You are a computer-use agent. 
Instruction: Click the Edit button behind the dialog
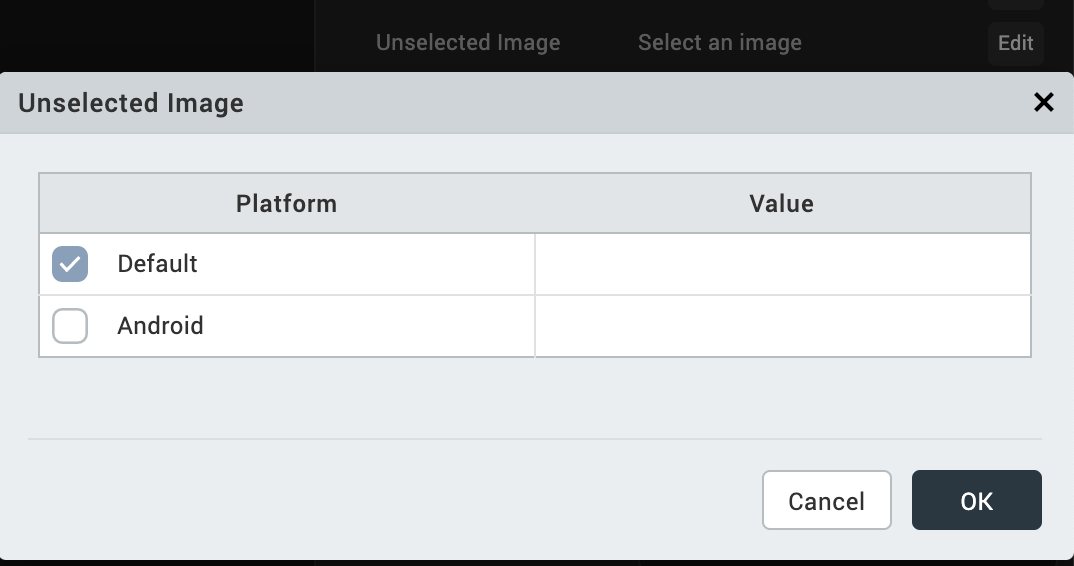pos(1015,43)
